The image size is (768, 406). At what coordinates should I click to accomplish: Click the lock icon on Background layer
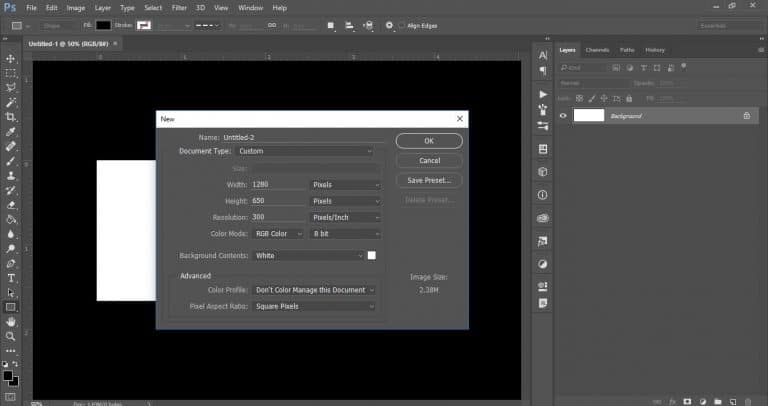tap(746, 116)
